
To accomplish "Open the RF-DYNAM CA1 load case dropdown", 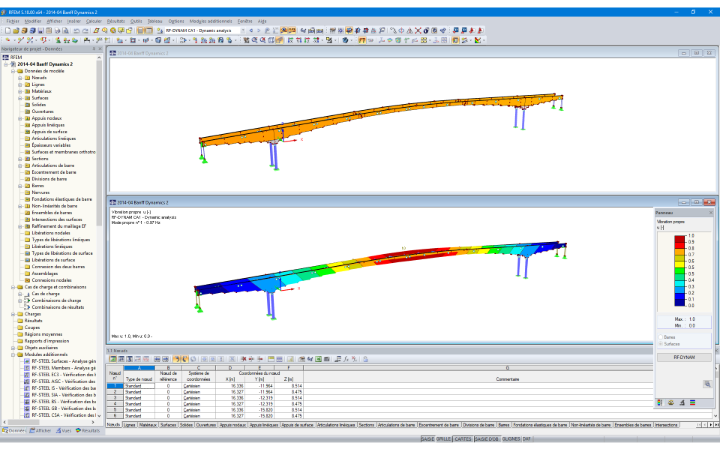I will point(243,30).
